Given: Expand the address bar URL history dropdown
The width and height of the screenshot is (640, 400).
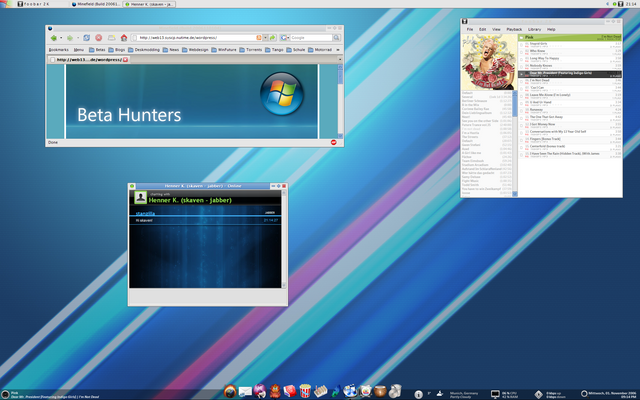Looking at the screenshot, I should tap(265, 38).
